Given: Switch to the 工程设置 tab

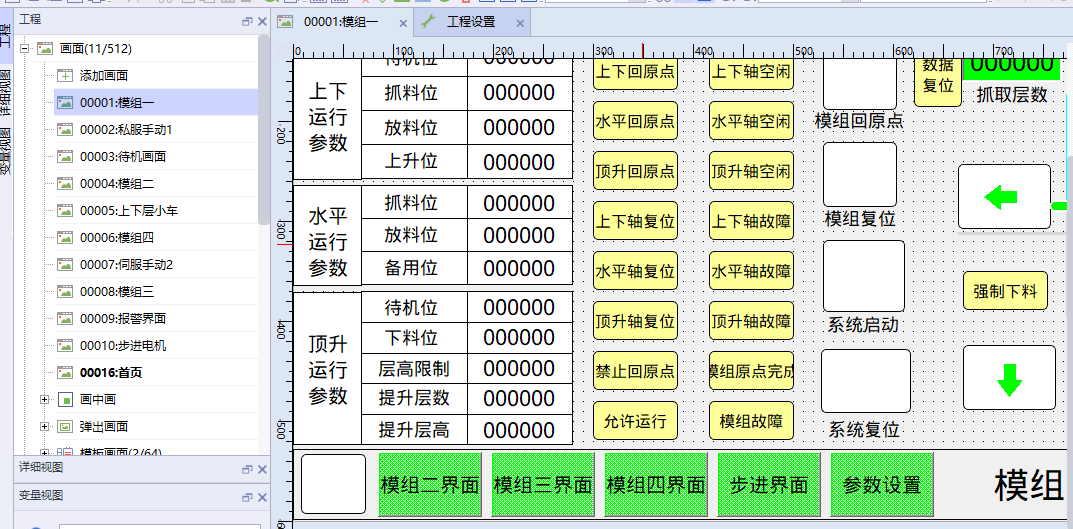Looking at the screenshot, I should pos(470,21).
